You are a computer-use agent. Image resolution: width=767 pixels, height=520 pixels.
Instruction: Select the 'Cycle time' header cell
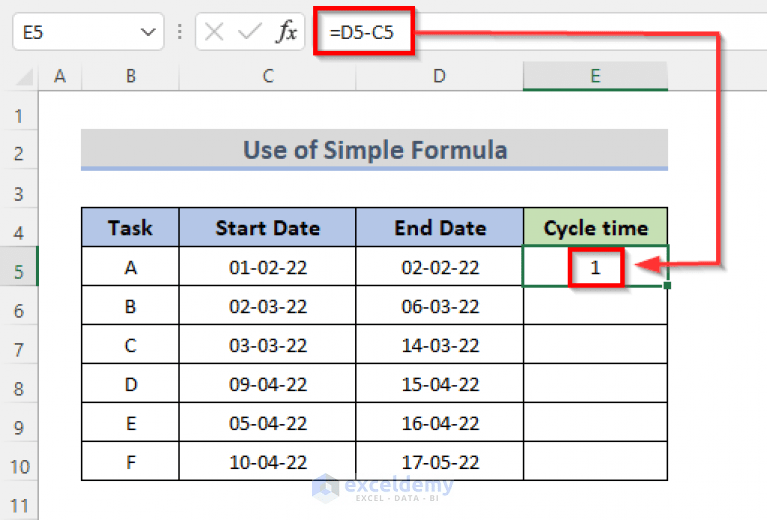595,227
